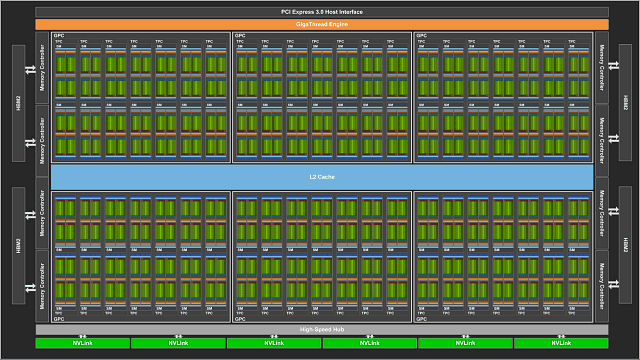Click double-arrow beside second left Memory Controller
Image resolution: width=640 pixels, height=360 pixels.
[x=31, y=143]
